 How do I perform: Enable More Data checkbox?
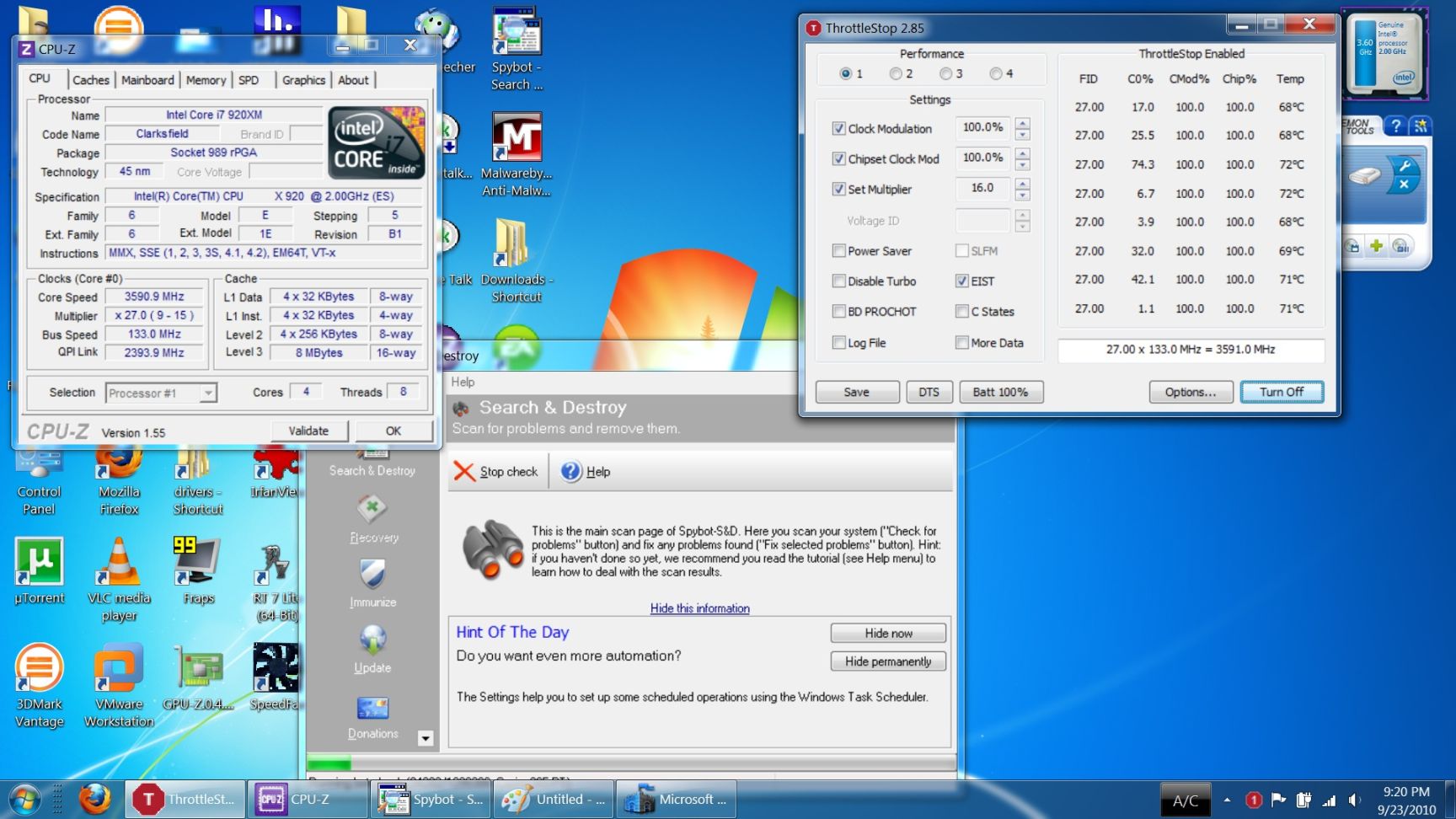coord(961,342)
